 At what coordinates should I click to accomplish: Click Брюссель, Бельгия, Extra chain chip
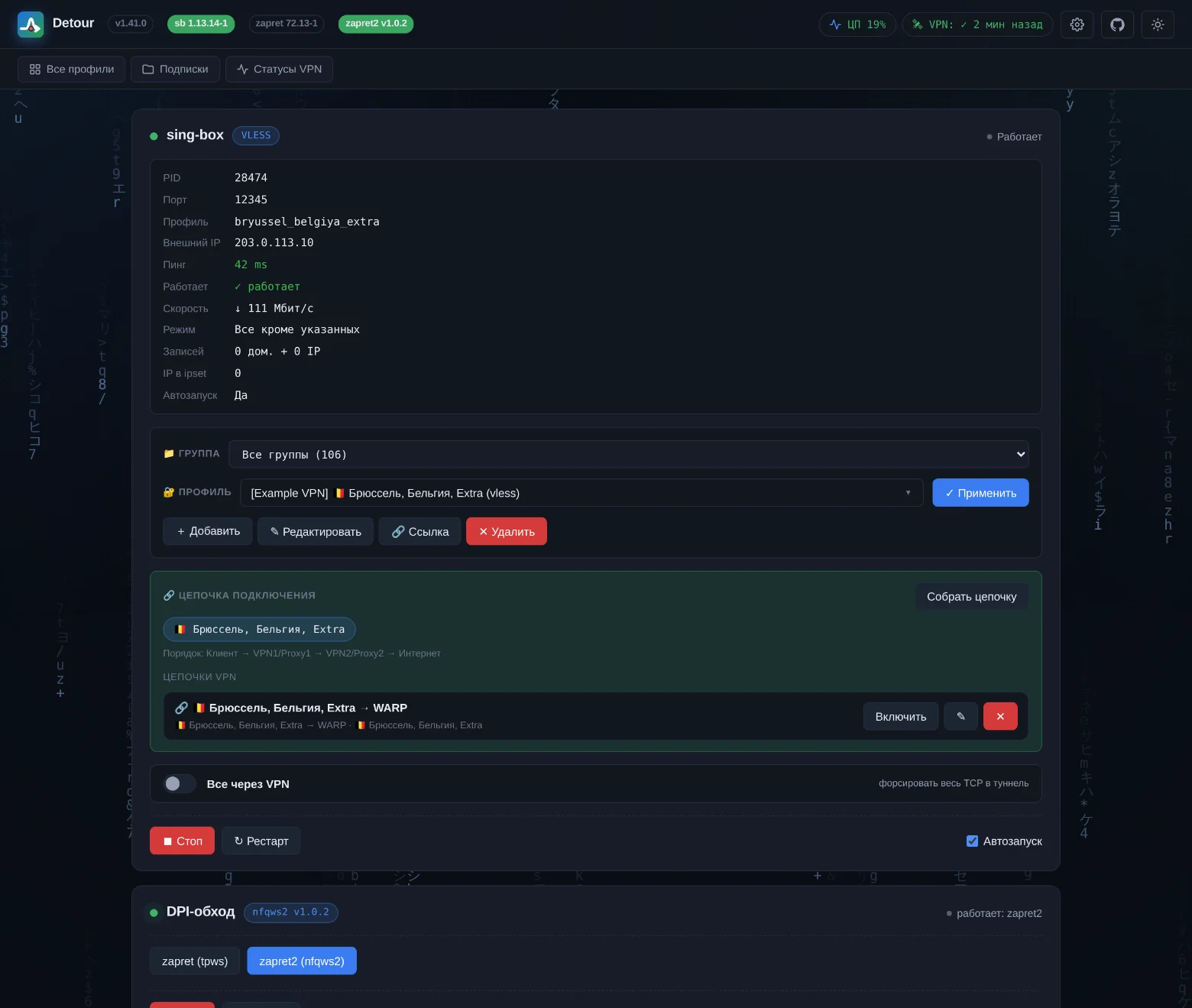point(259,629)
